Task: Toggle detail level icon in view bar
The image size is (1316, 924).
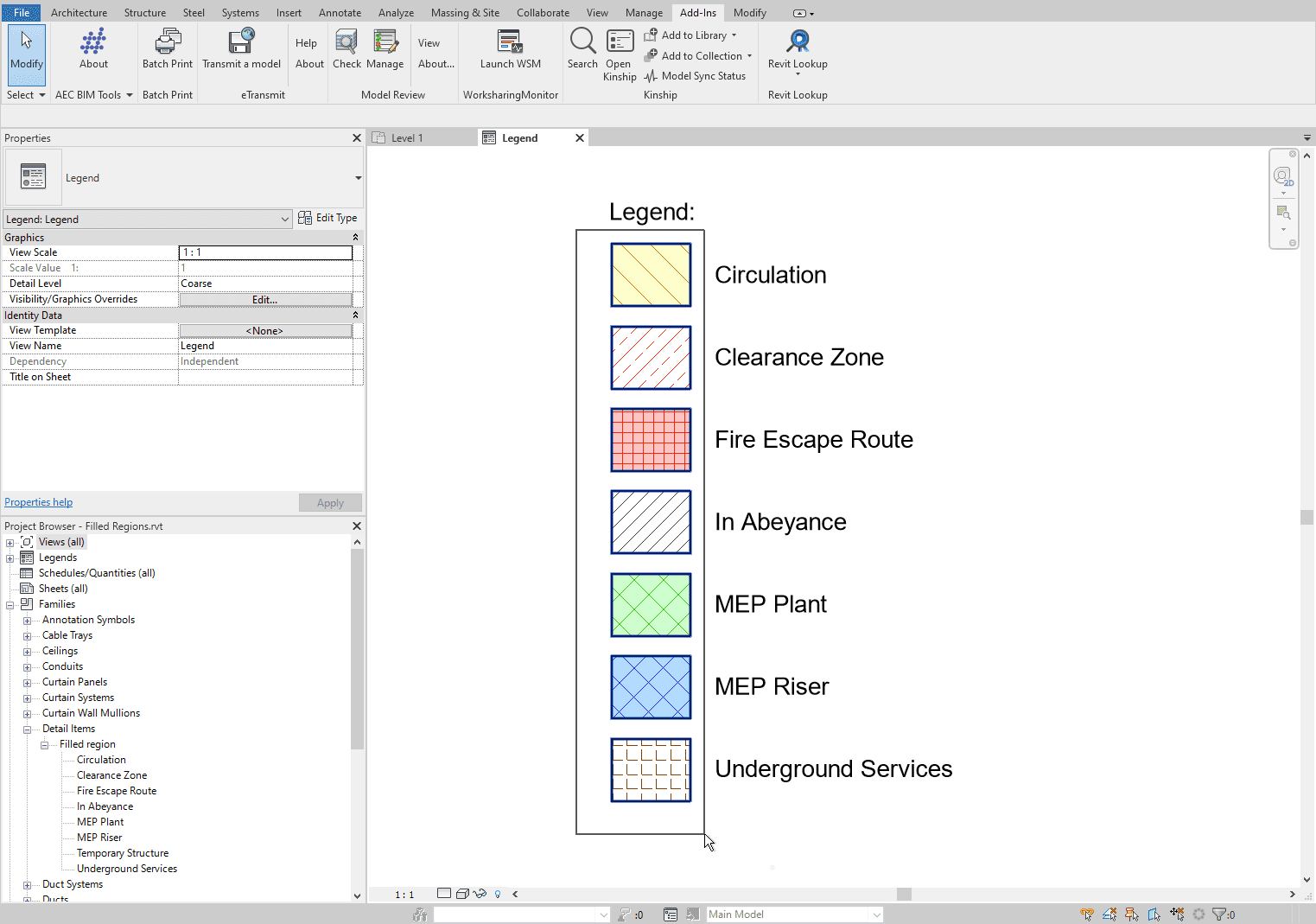Action: [x=444, y=894]
